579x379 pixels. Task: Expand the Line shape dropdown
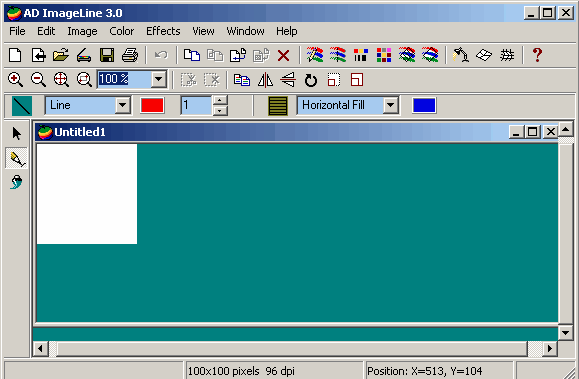tap(123, 106)
